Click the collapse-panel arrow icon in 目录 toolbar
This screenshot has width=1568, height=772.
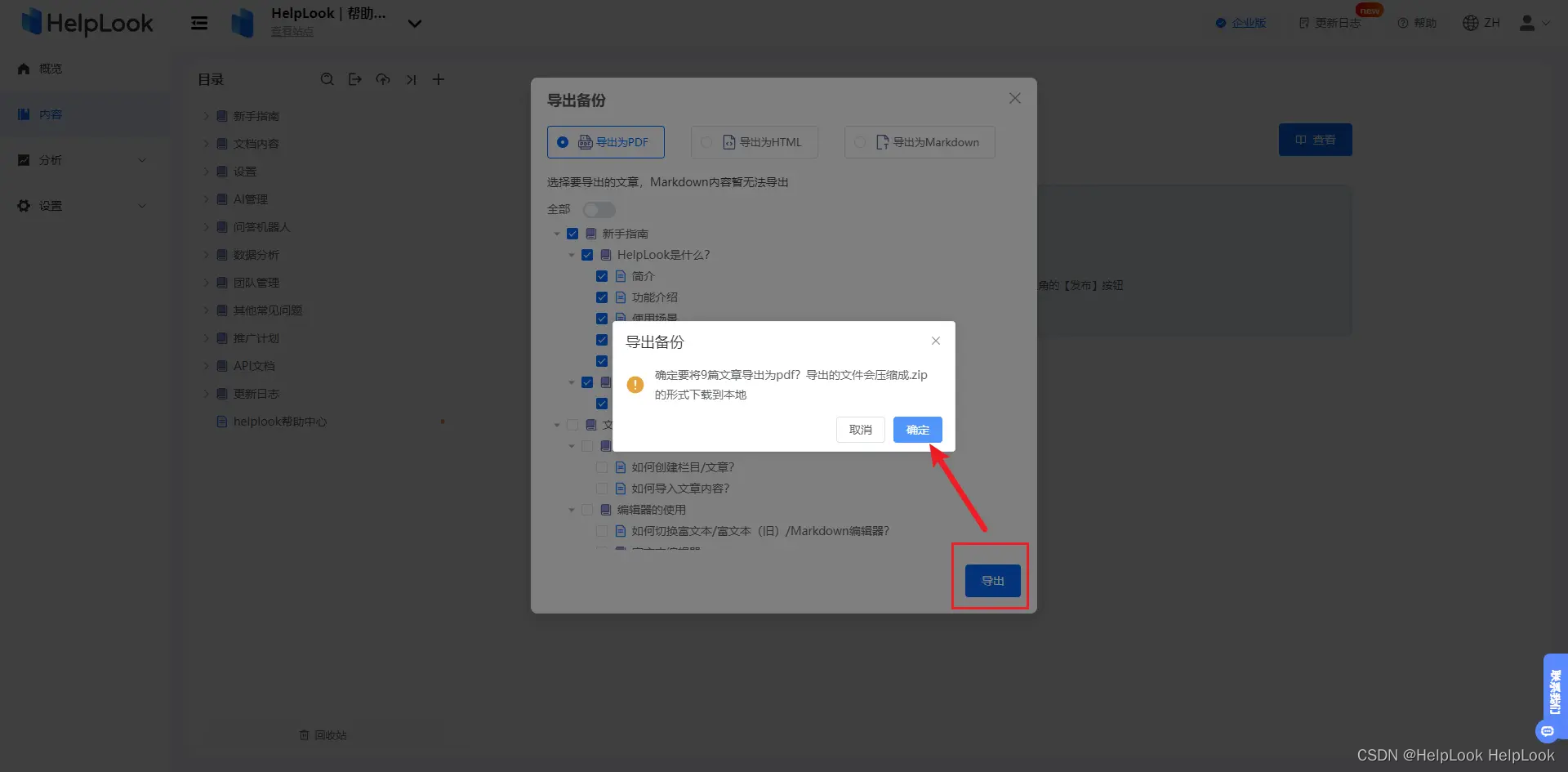pyautogui.click(x=411, y=79)
